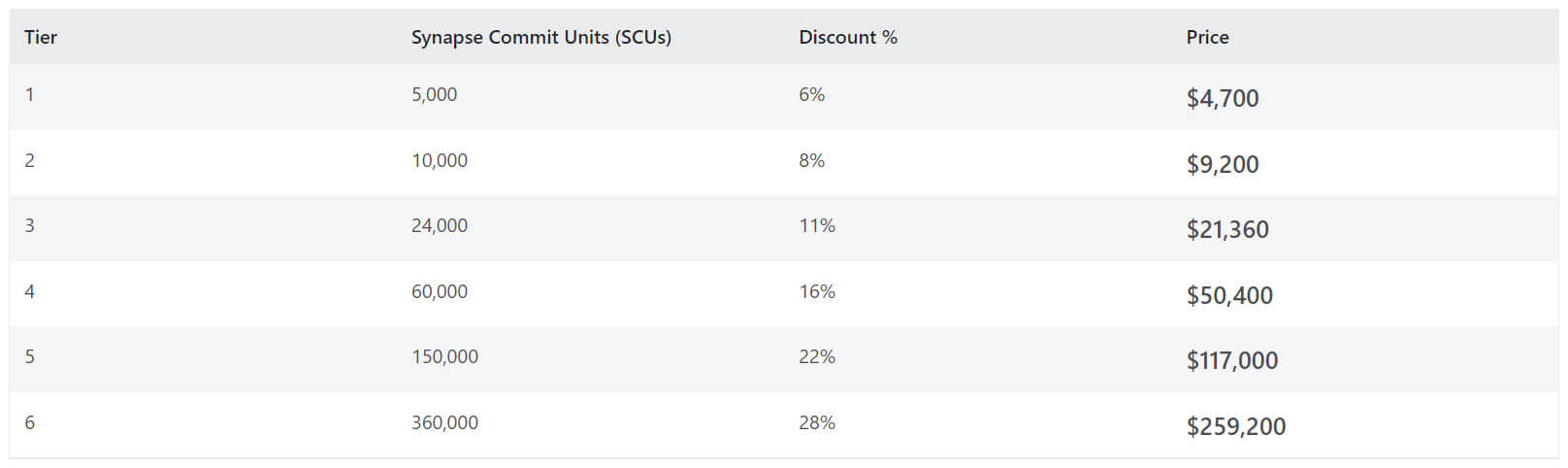Click the 5,000 SCUs cell
The height and width of the screenshot is (468, 1568).
(434, 94)
